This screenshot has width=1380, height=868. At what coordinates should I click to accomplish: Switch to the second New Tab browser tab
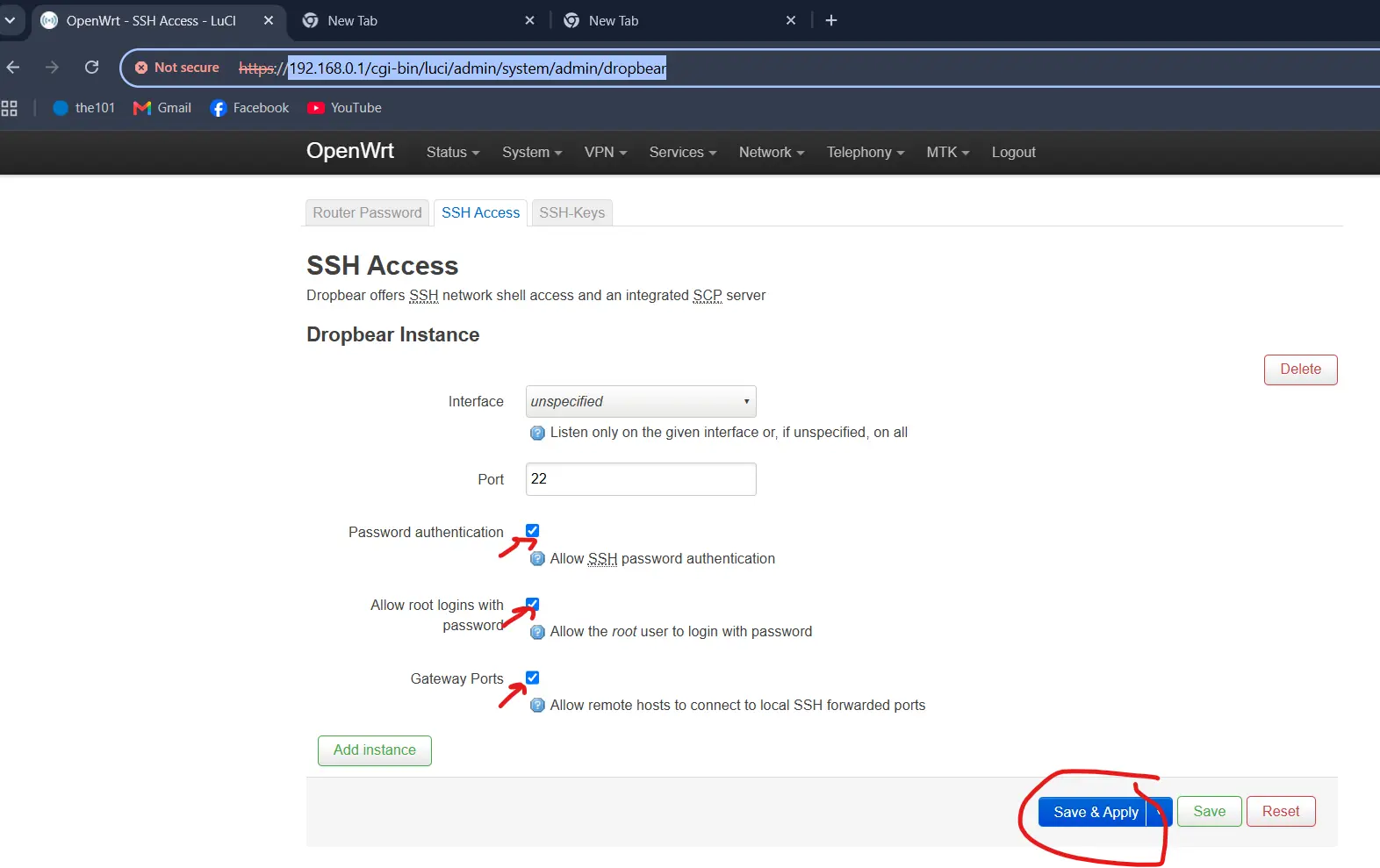(679, 20)
